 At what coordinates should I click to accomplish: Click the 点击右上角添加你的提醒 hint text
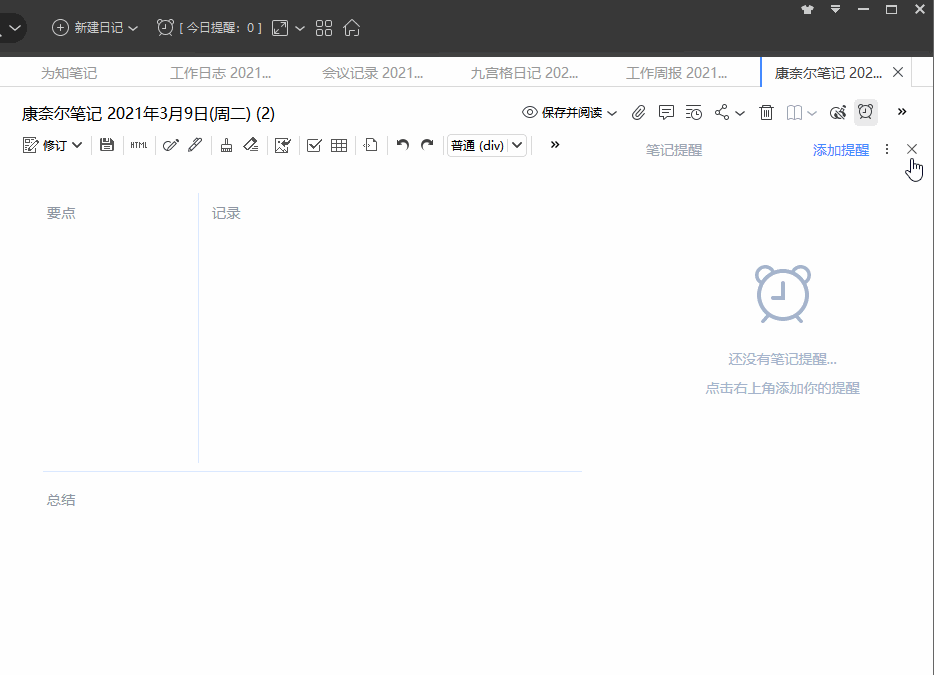782,388
